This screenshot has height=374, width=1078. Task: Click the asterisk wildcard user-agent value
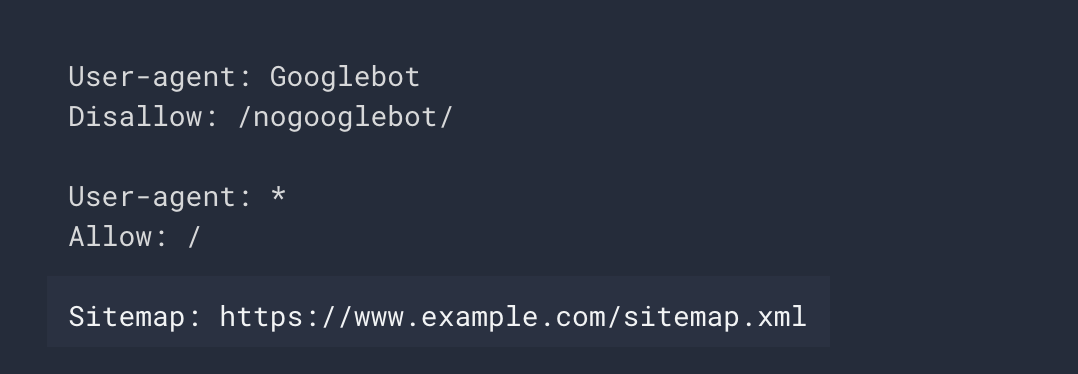[278, 195]
